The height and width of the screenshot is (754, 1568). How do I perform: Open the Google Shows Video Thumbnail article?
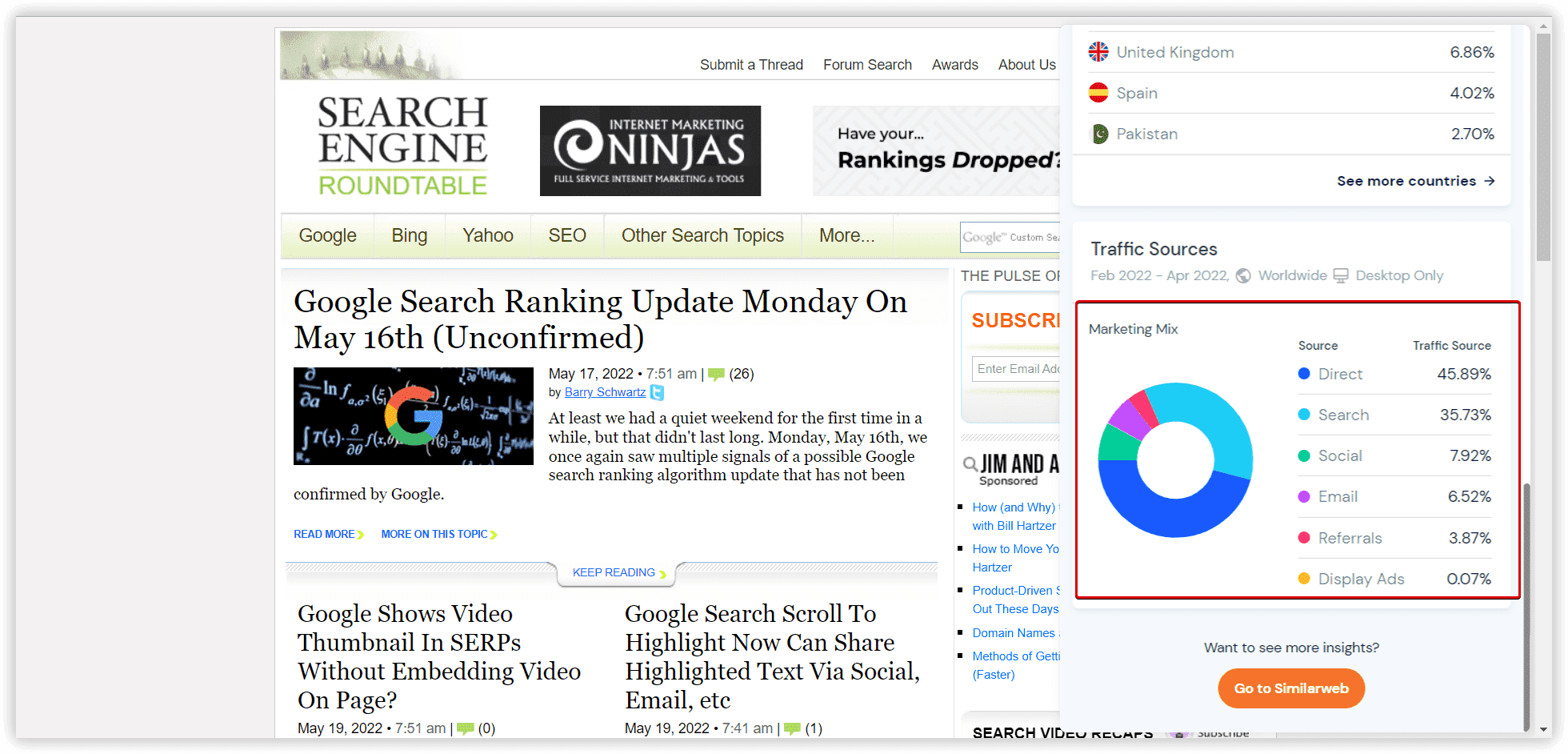click(x=439, y=656)
